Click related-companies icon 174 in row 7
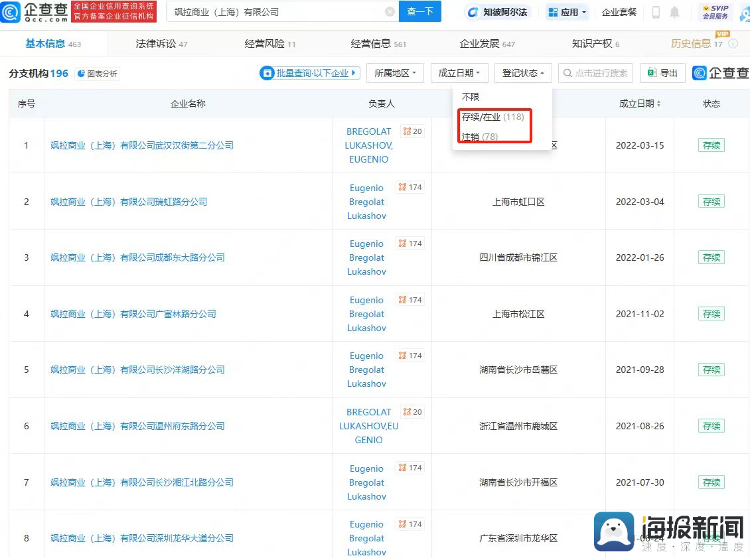Screen dimensions: 750x558 tap(410, 468)
